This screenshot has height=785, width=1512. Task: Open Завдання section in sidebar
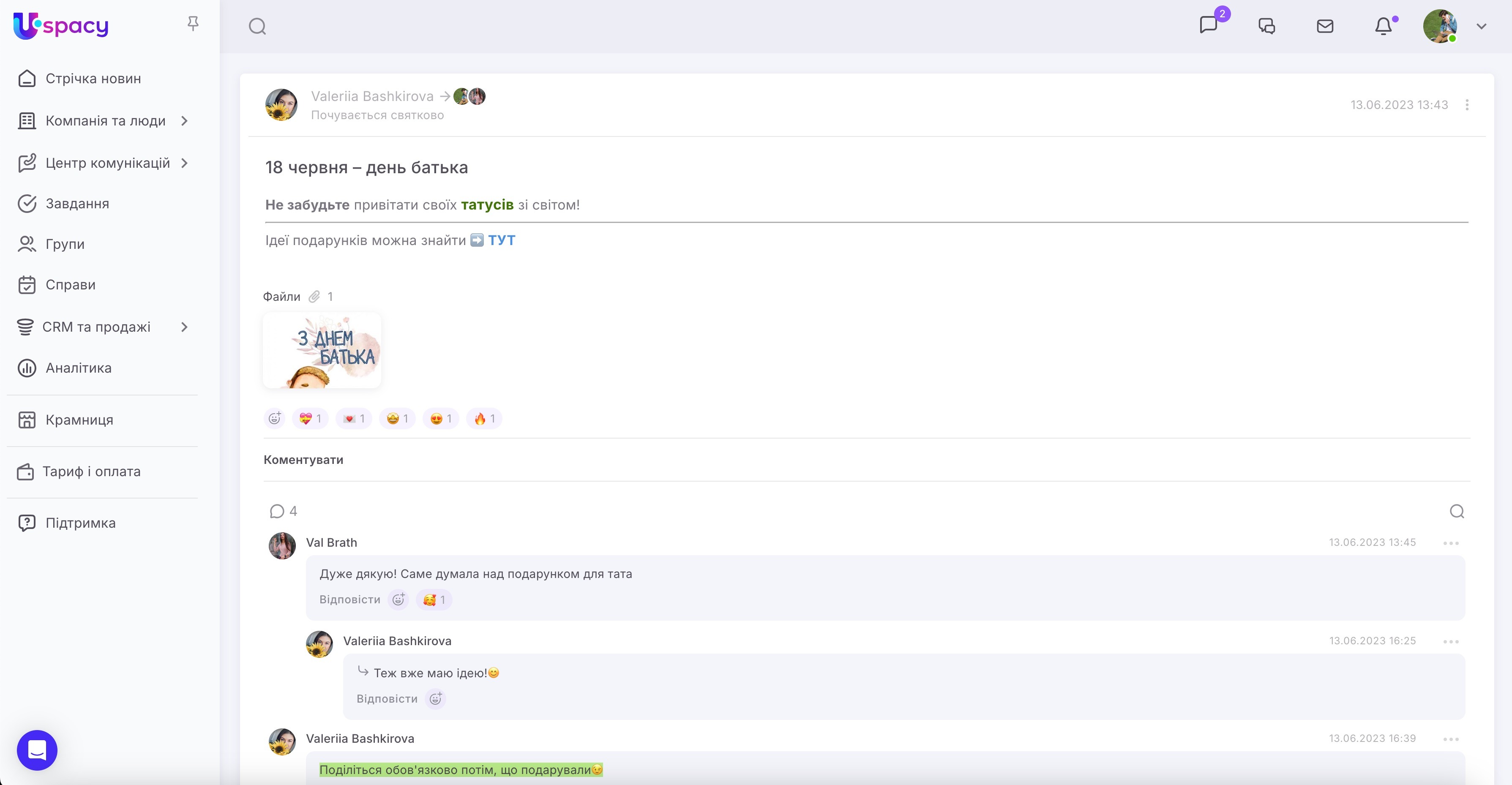pos(77,204)
